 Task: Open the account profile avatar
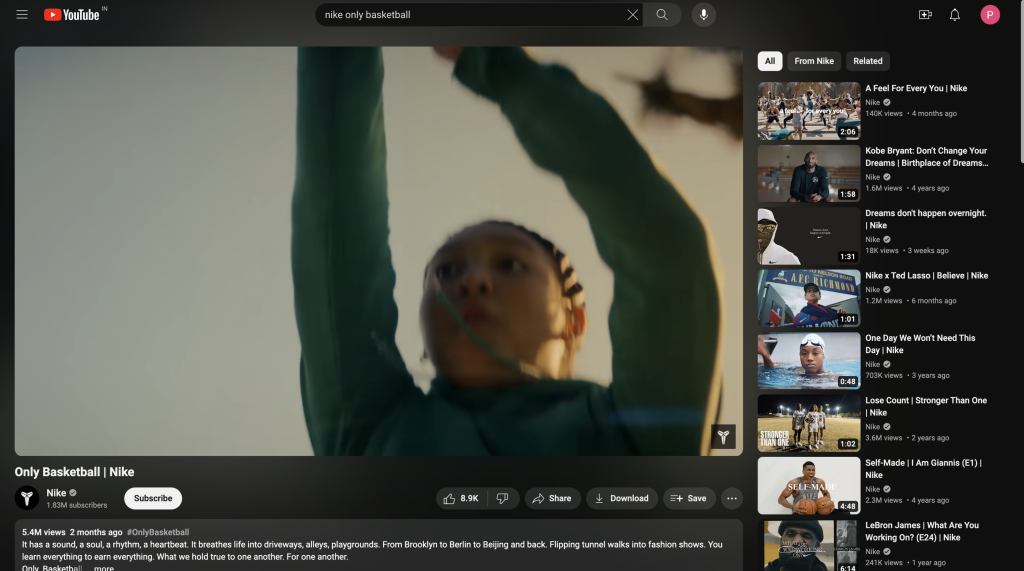point(990,15)
